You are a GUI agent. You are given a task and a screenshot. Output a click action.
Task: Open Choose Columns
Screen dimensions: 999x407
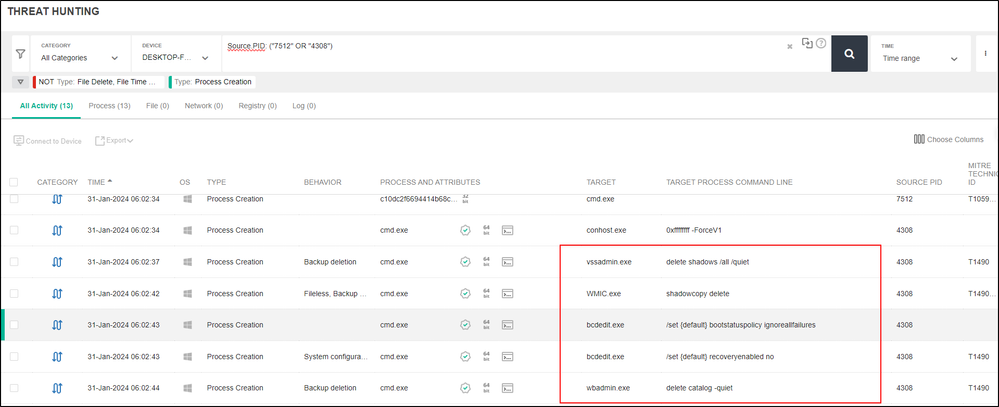click(949, 139)
